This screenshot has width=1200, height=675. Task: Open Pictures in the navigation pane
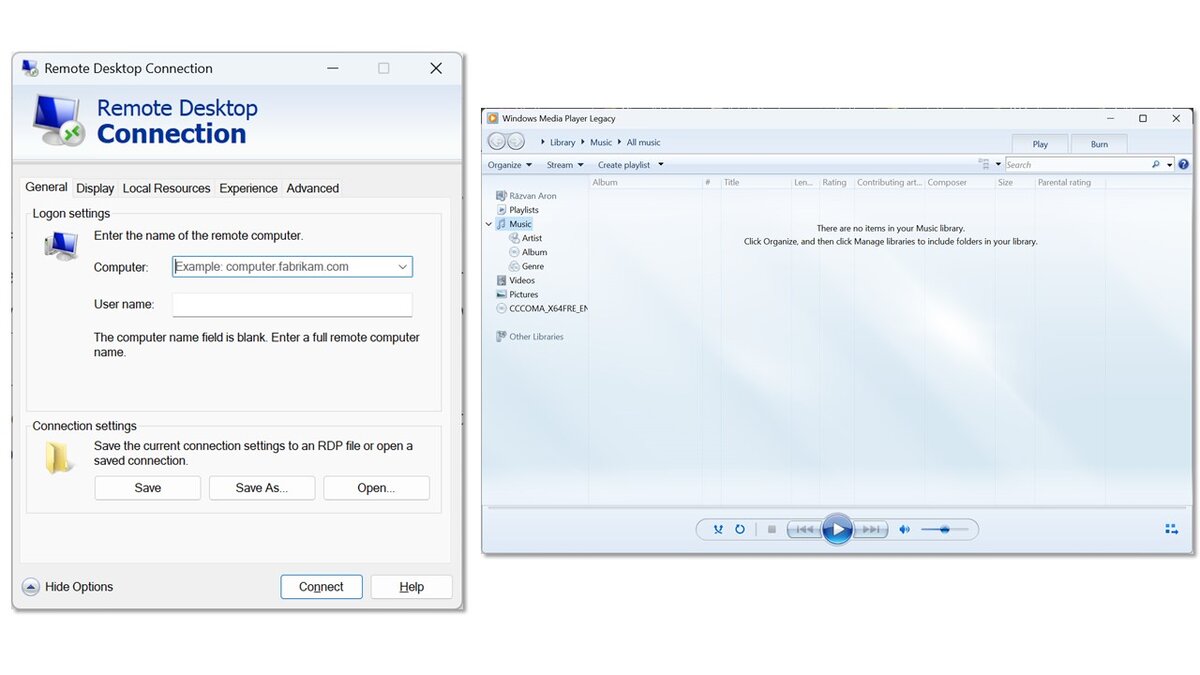[517, 294]
